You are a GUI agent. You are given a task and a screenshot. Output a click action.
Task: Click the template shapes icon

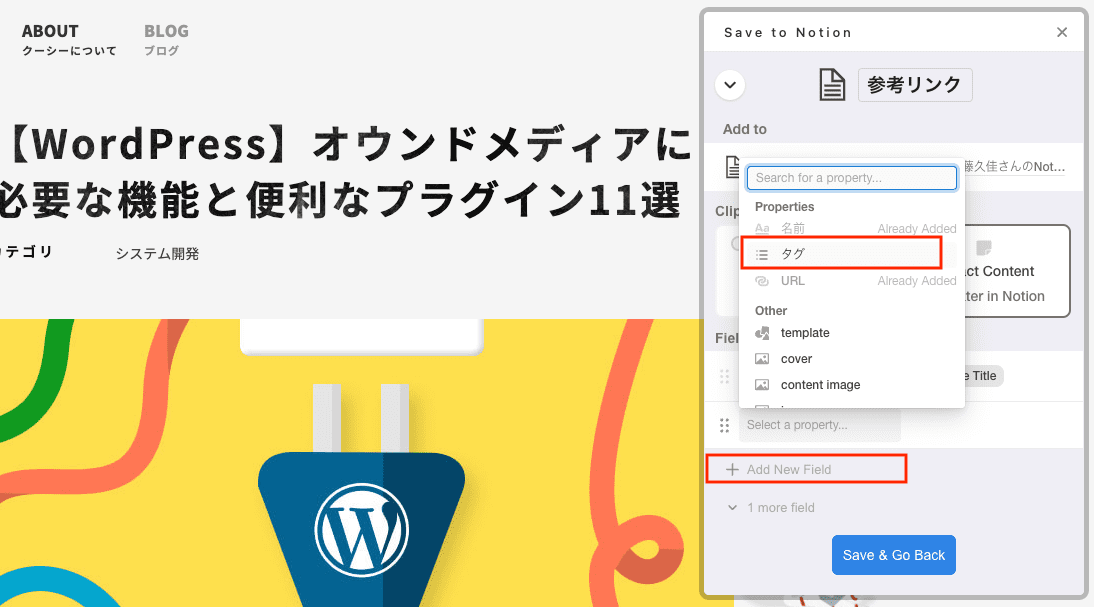pyautogui.click(x=762, y=333)
